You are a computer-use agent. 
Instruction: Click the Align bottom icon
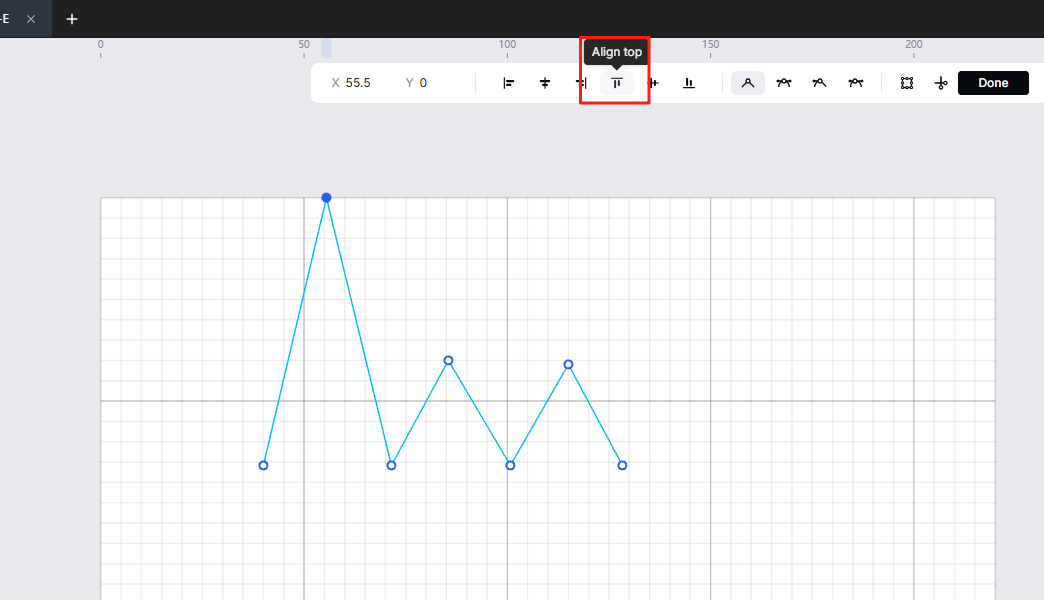click(x=689, y=83)
